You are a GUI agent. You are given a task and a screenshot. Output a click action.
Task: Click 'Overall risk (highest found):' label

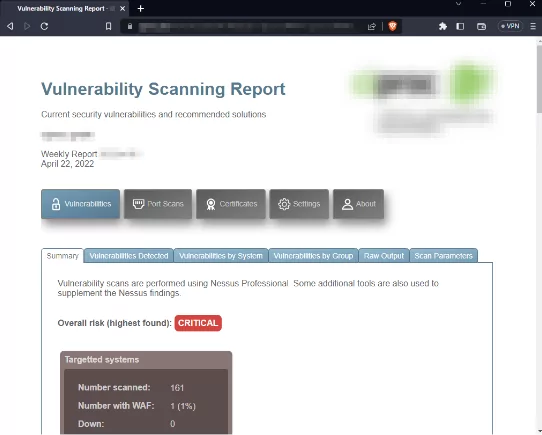tap(114, 323)
